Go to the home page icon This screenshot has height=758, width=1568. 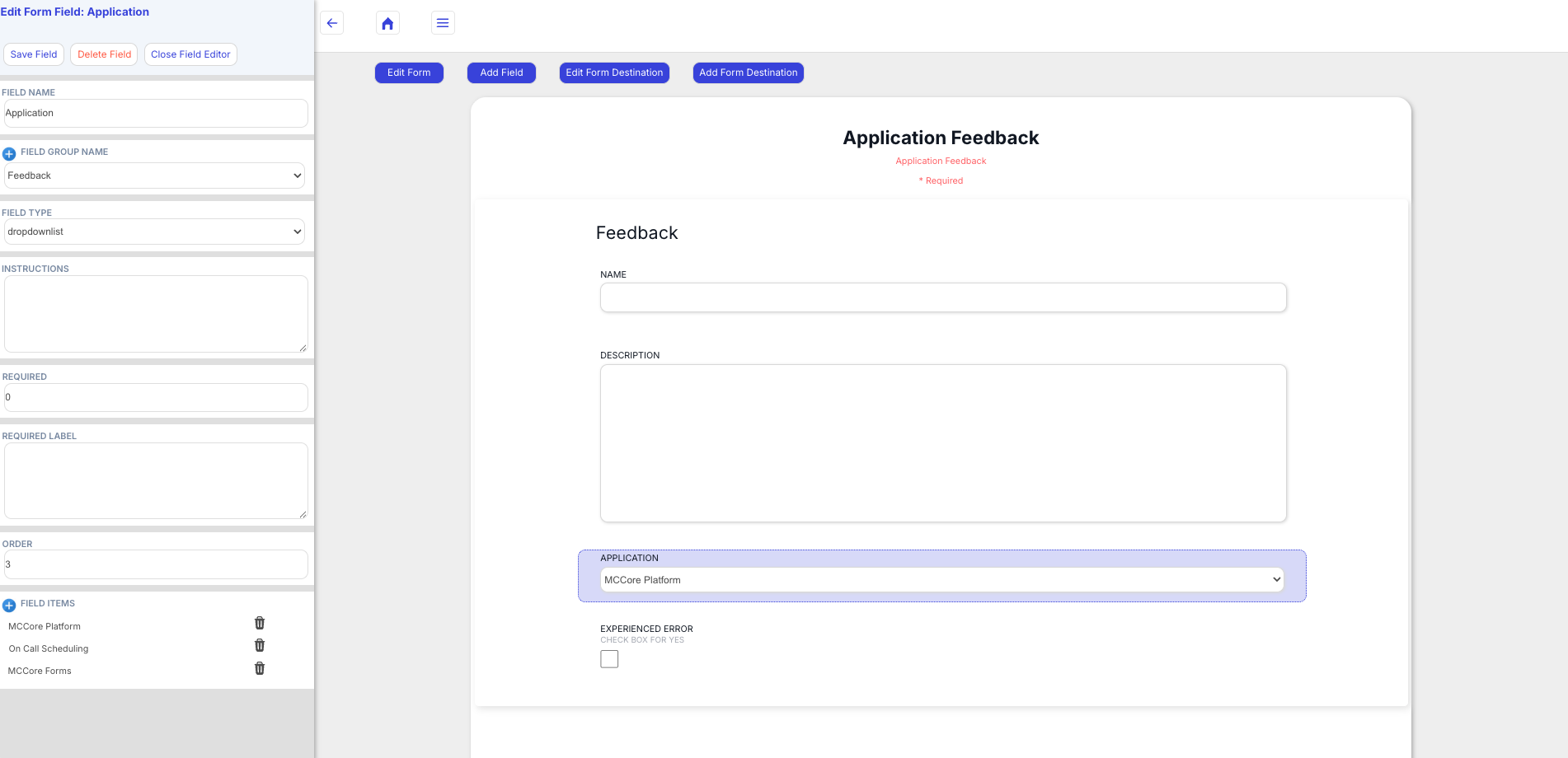[387, 23]
